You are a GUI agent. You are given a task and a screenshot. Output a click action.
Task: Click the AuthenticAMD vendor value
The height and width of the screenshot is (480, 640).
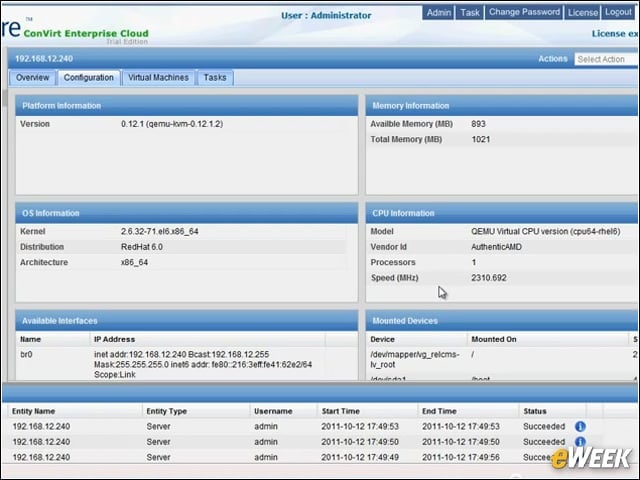[x=496, y=247]
